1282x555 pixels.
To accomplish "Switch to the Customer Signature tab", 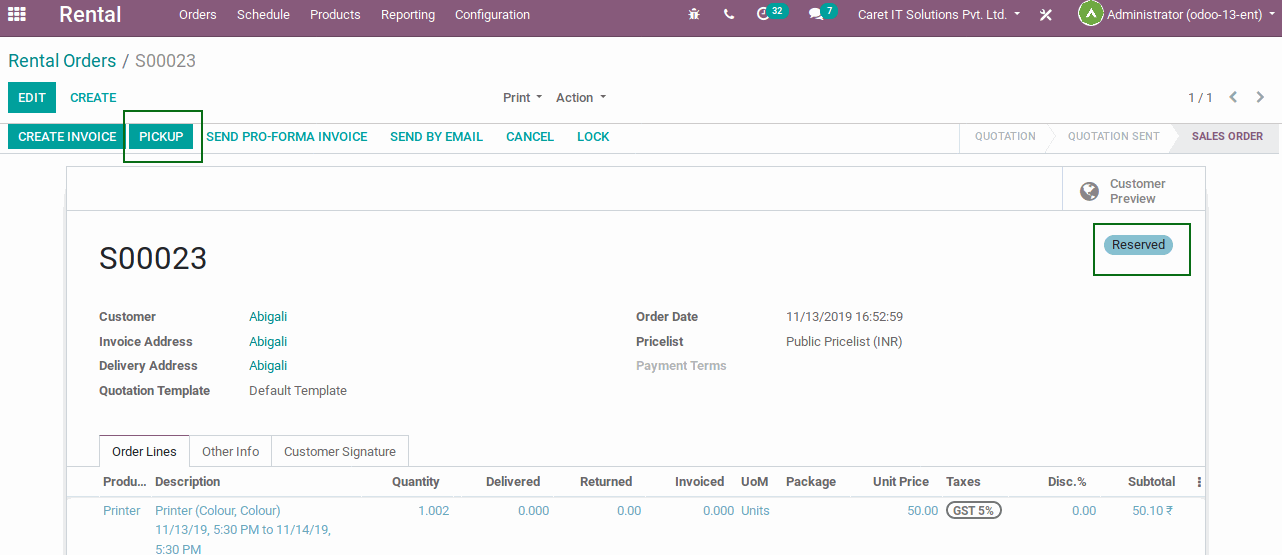I will click(339, 452).
